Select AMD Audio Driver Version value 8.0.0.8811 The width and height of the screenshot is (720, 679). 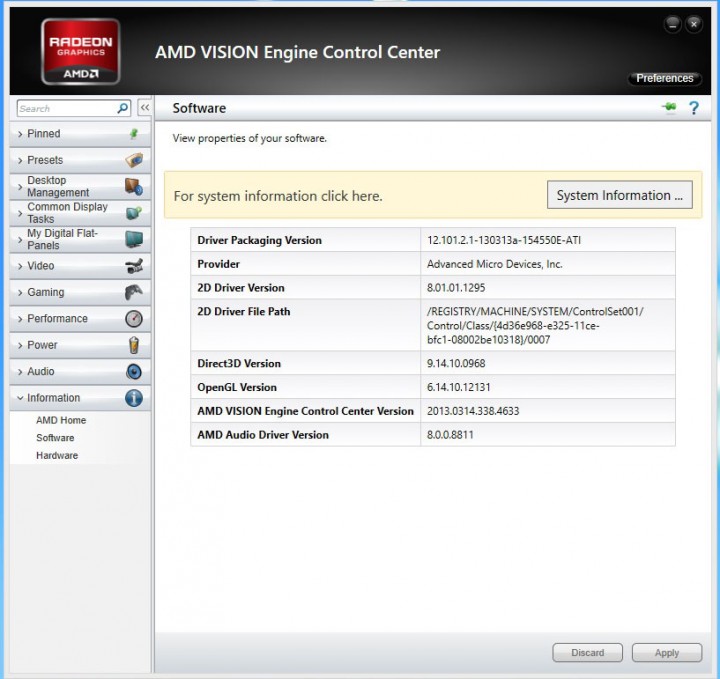(x=450, y=435)
